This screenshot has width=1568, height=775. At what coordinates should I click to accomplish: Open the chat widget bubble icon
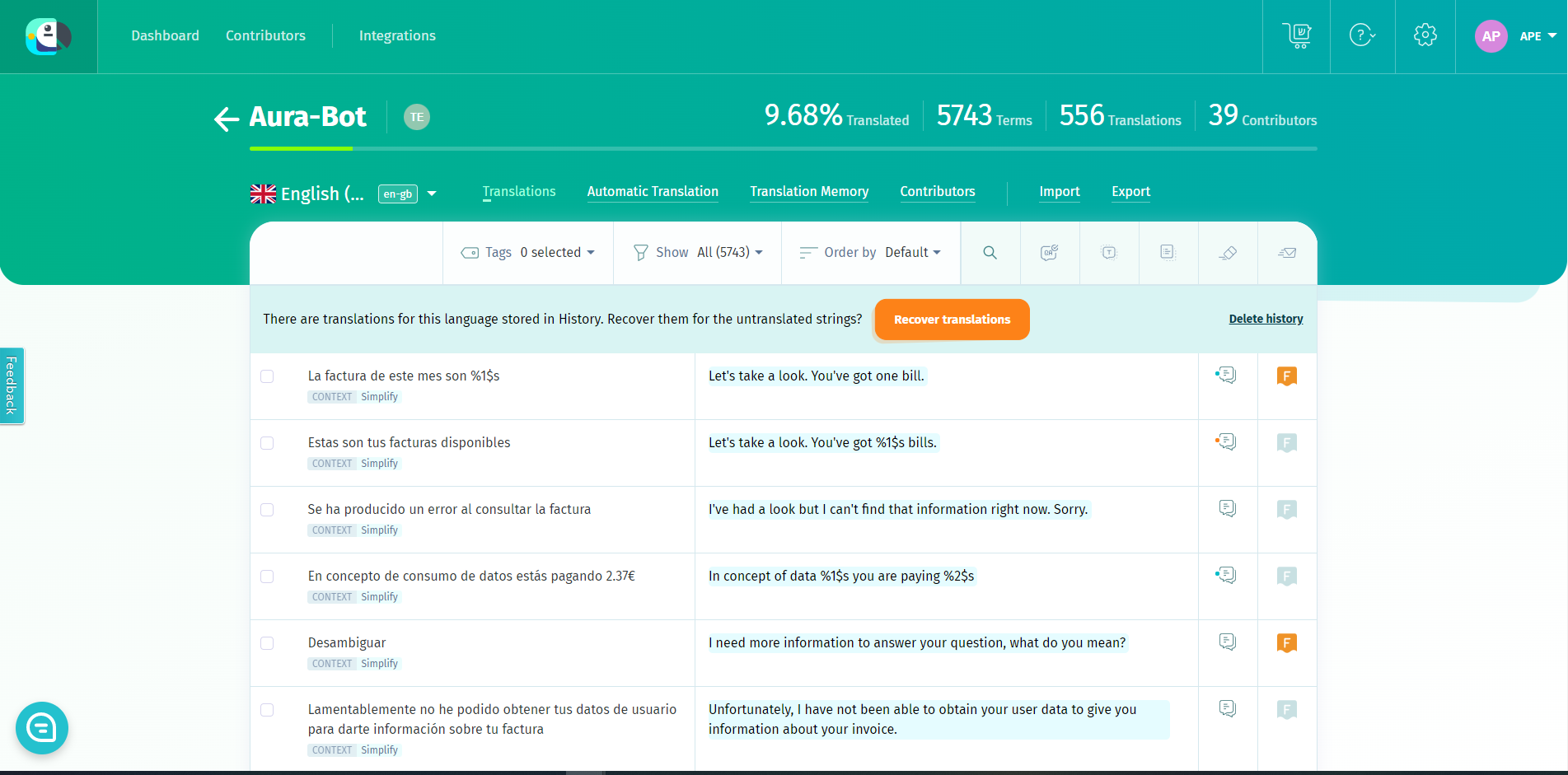42,728
